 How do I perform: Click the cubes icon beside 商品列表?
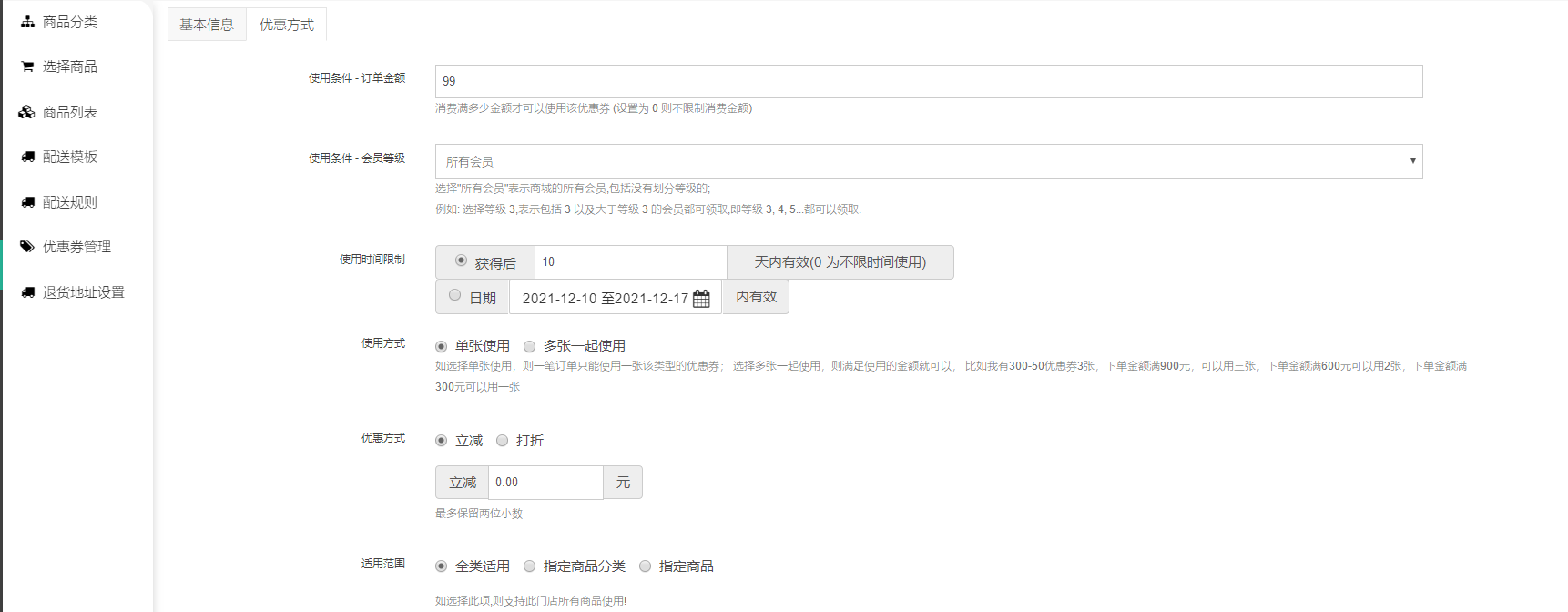point(27,112)
